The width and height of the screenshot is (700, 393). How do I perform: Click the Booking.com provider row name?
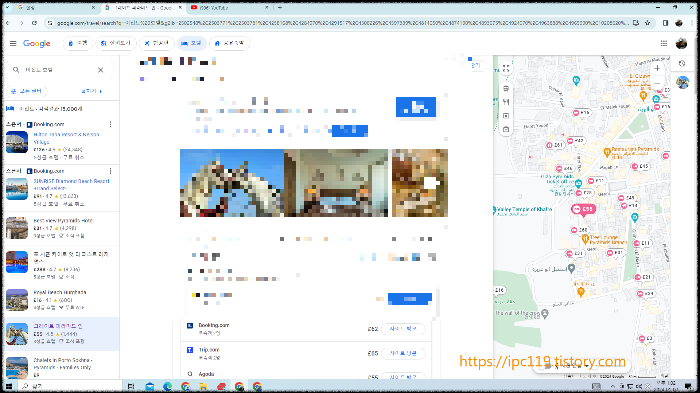tap(214, 325)
